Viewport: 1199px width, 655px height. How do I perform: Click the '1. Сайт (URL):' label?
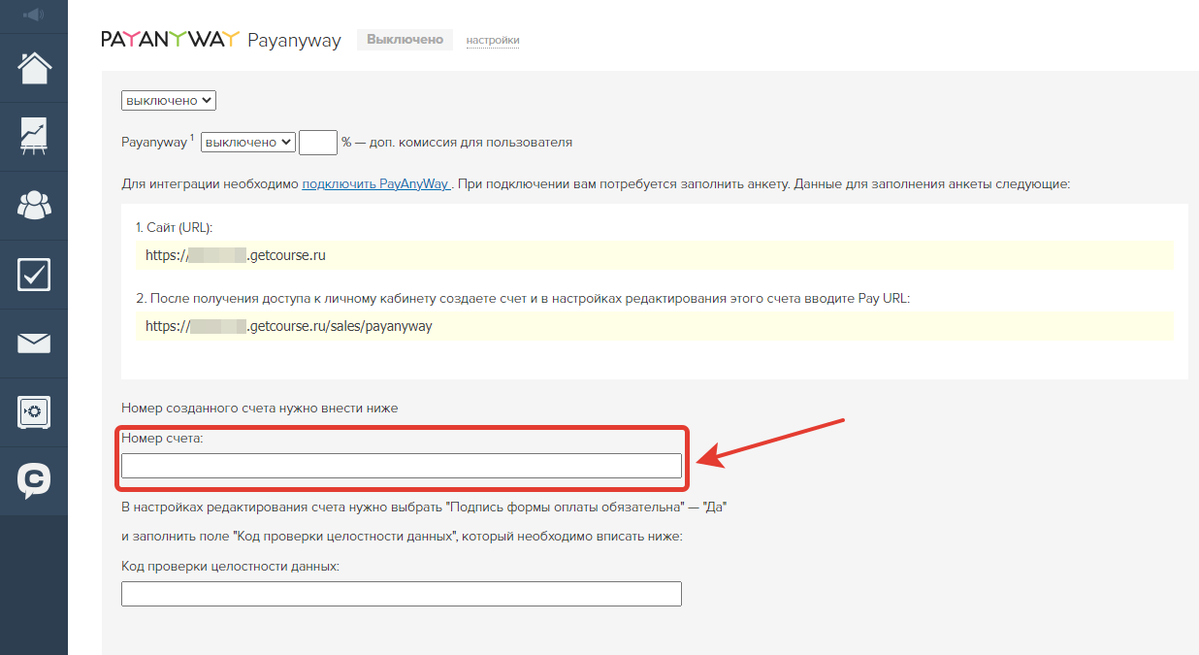[x=174, y=227]
